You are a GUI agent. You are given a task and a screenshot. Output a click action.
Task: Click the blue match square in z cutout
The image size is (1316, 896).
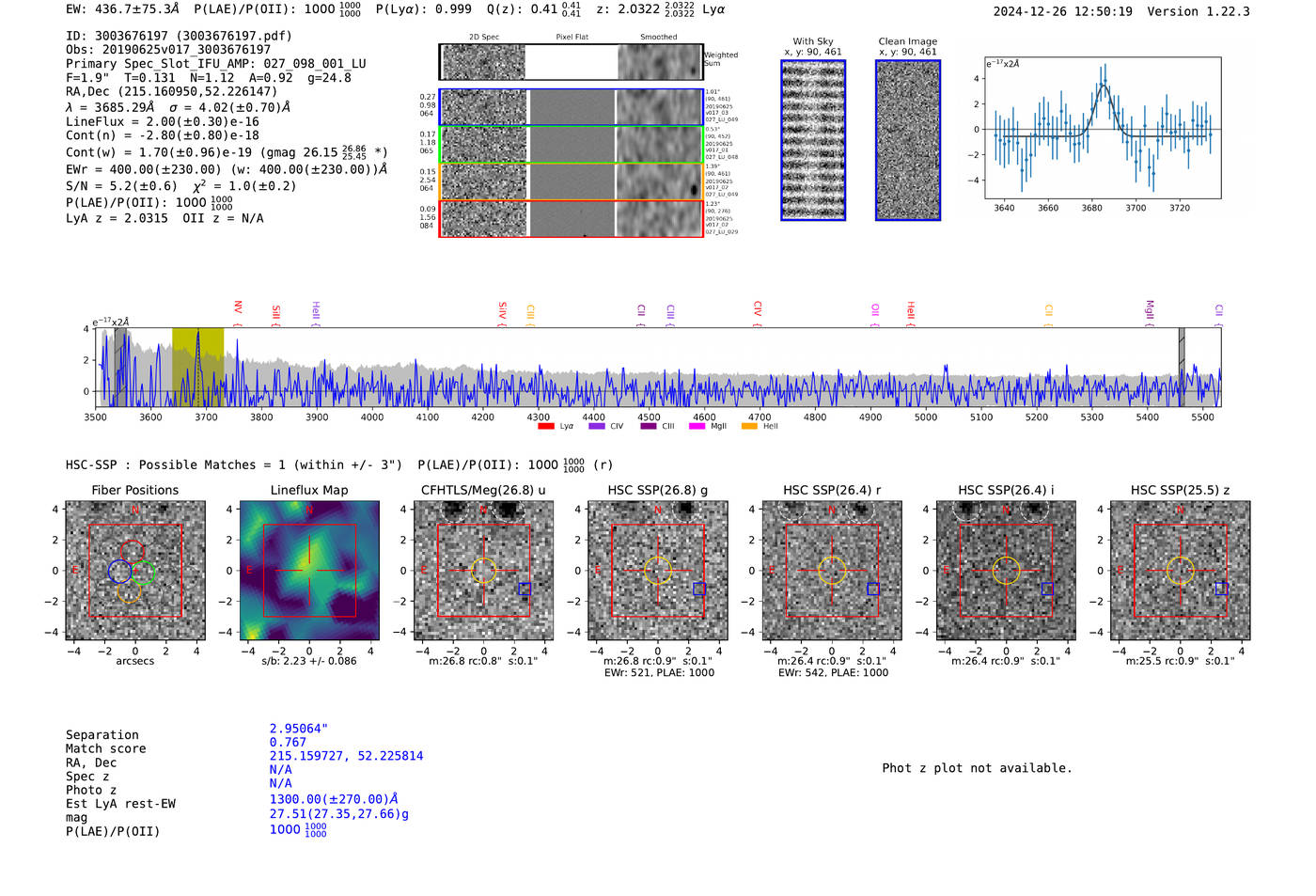[1222, 589]
